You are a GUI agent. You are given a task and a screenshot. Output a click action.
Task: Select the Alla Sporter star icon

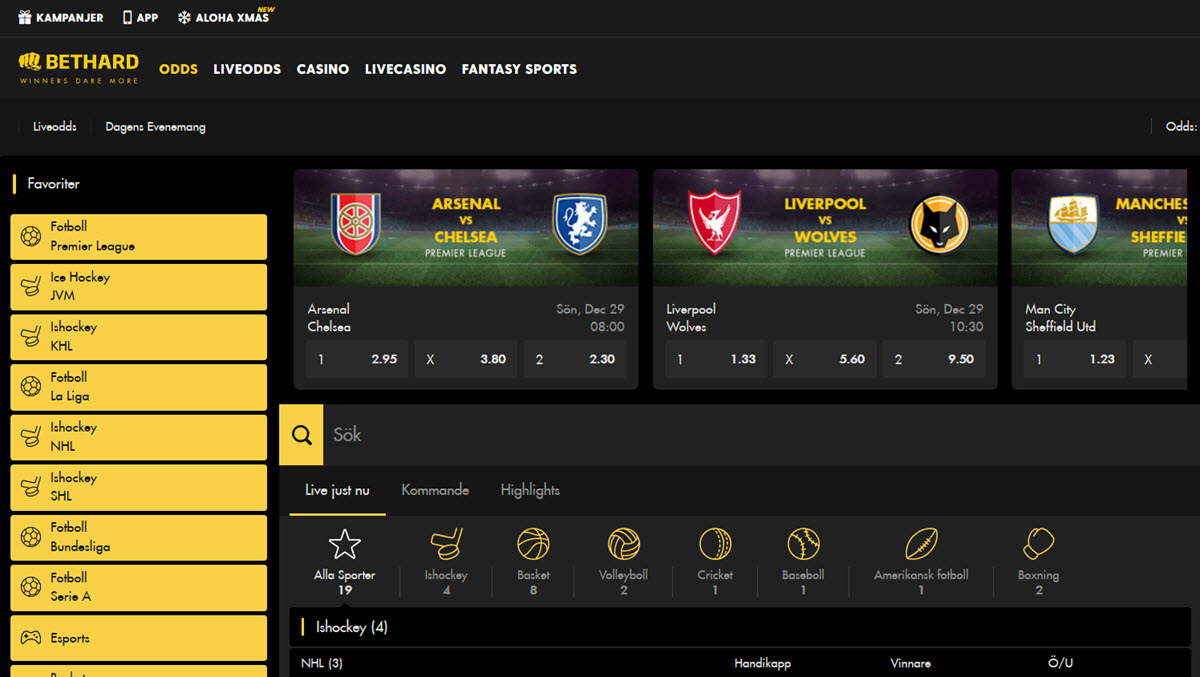[344, 545]
